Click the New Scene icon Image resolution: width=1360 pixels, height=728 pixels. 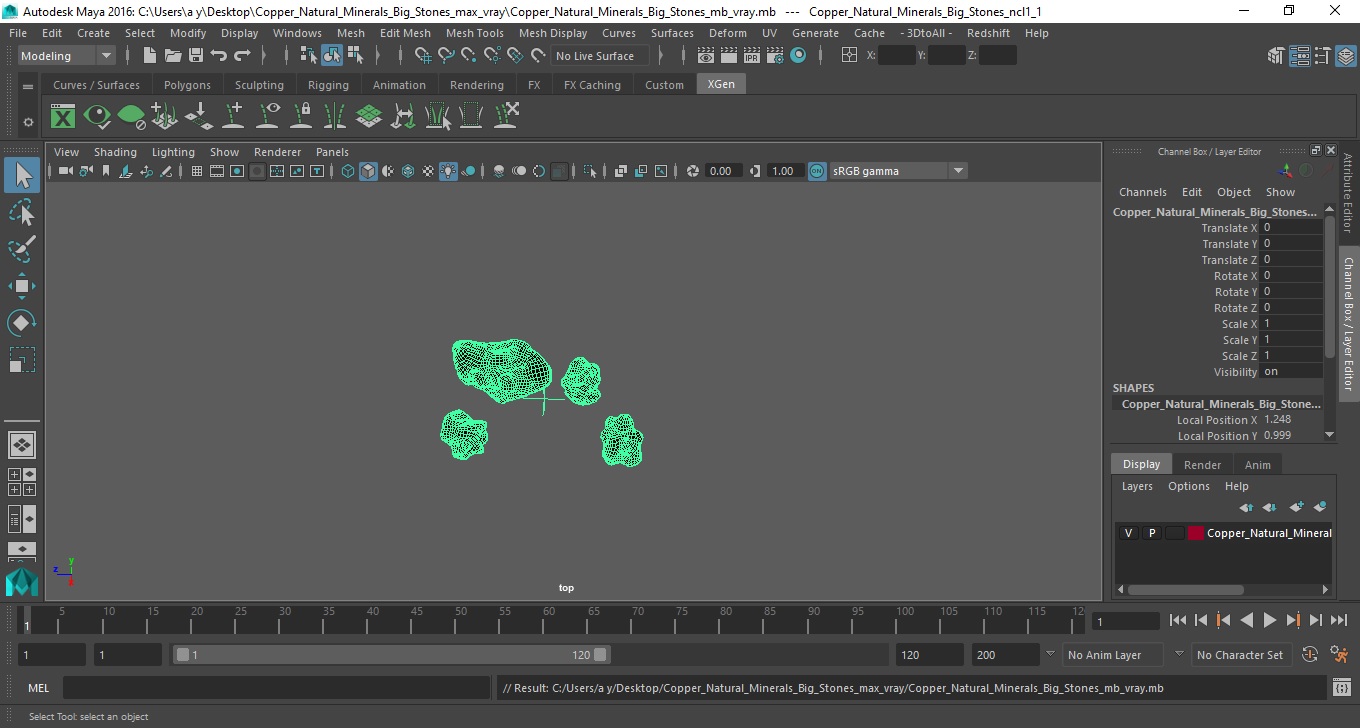(150, 56)
